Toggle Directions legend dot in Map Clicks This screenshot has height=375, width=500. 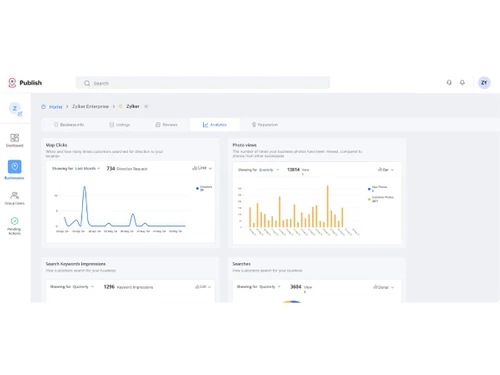(x=197, y=189)
